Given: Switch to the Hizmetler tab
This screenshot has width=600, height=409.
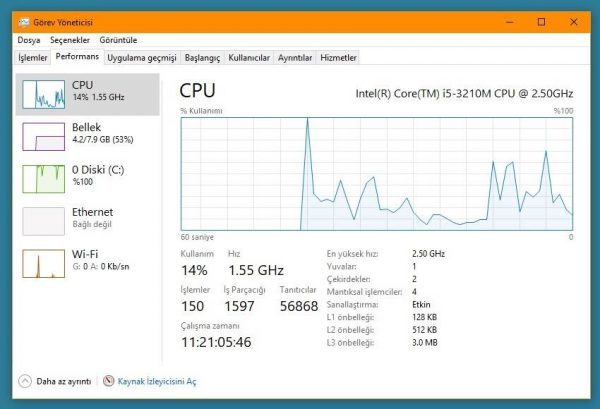Looking at the screenshot, I should coord(338,58).
